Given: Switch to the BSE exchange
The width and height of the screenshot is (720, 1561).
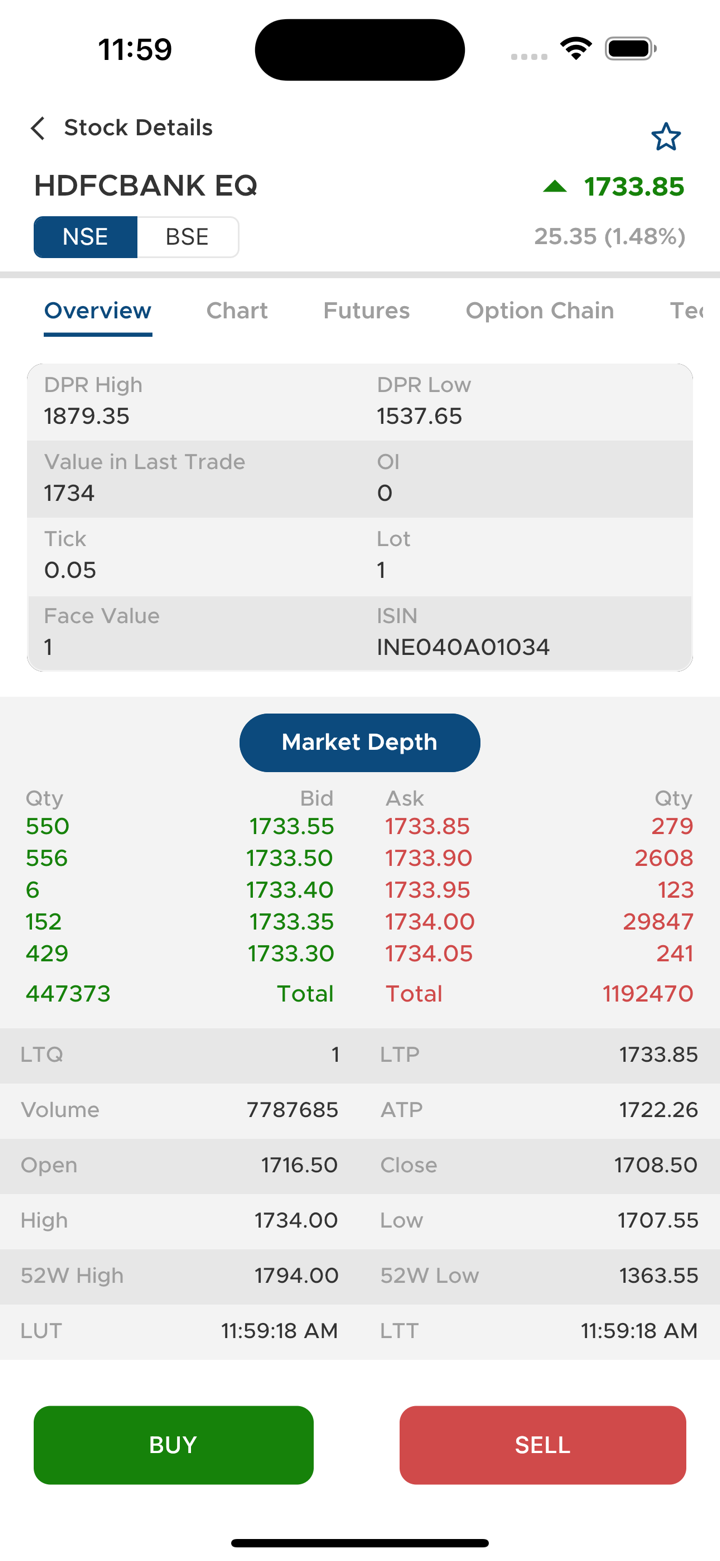Looking at the screenshot, I should pyautogui.click(x=188, y=237).
